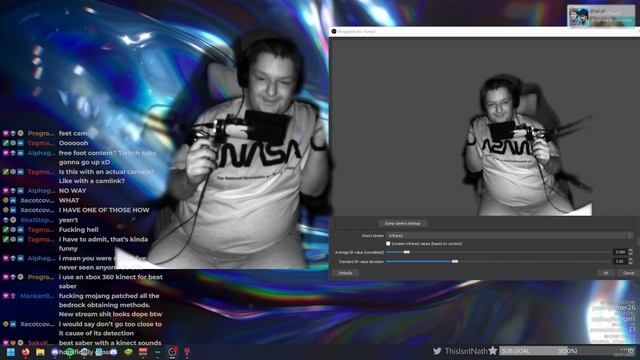640x360 pixels.
Task: Enable Dynamic infrared values checkbox
Action: 388,244
